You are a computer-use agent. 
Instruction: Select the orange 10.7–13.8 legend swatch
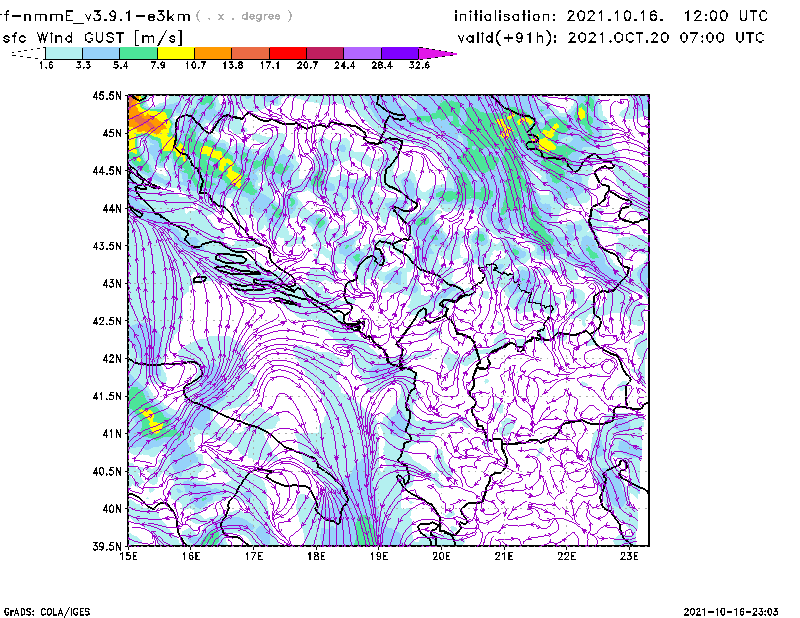tap(213, 53)
